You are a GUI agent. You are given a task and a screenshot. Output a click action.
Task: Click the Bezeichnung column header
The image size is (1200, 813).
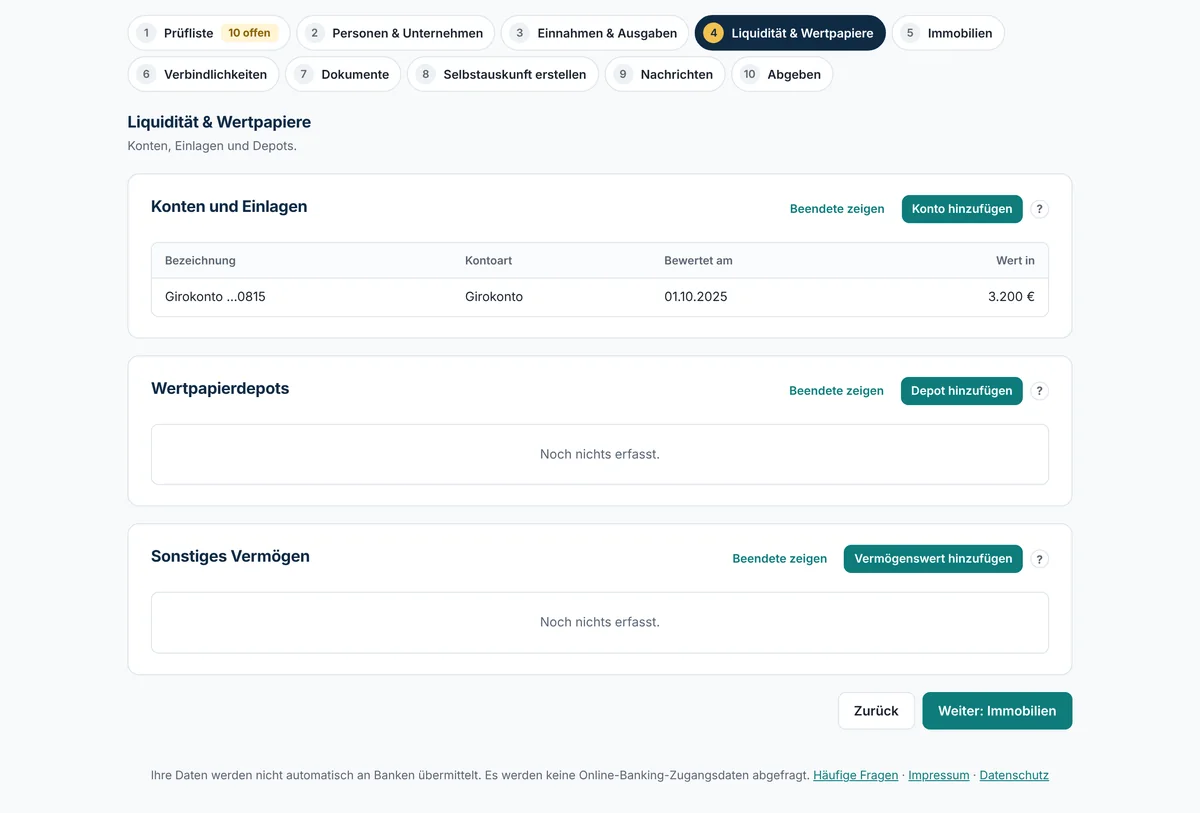point(200,261)
